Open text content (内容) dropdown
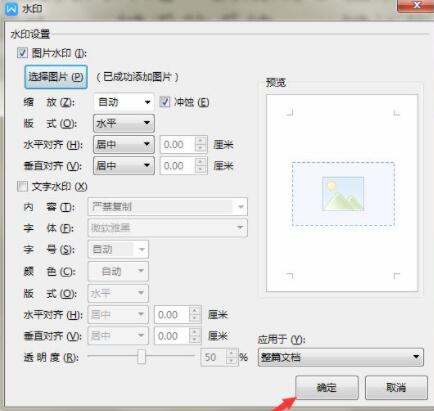The width and height of the screenshot is (434, 411). [168, 207]
